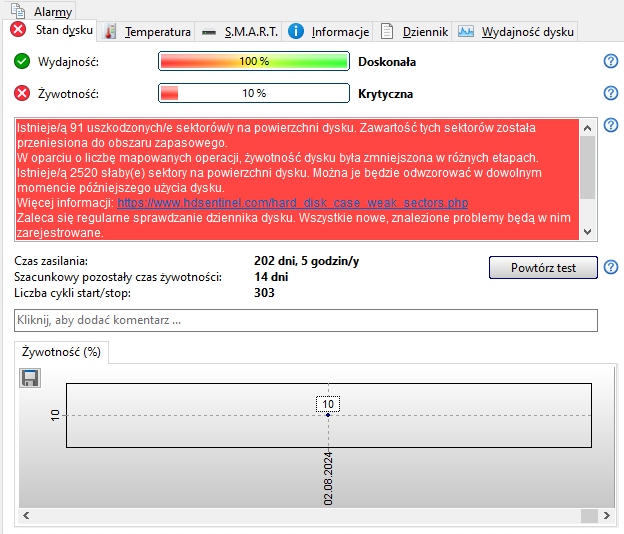Click the documents icon beside Alarmy
Image resolution: width=624 pixels, height=534 pixels.
coord(18,11)
